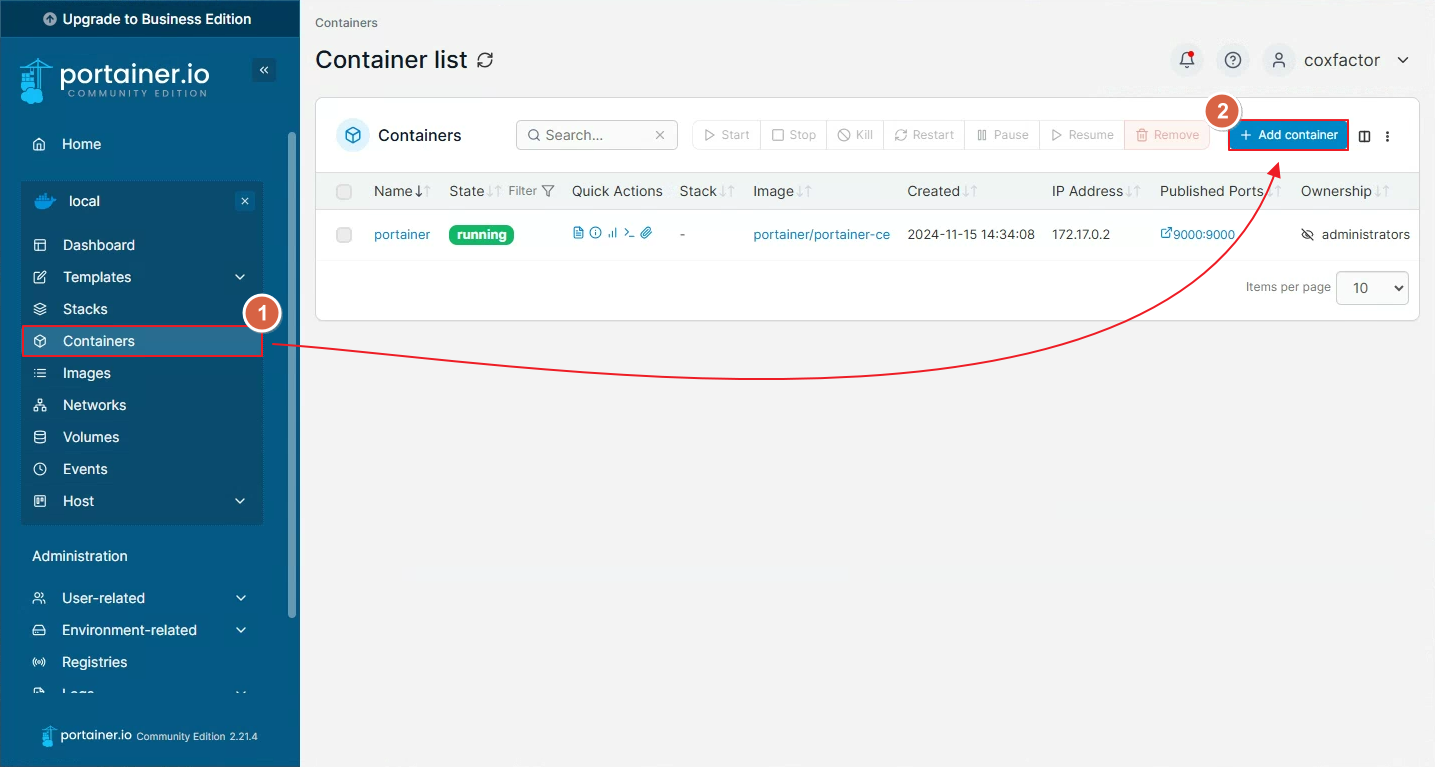
Task: Click the Pause button in the toolbar
Action: point(1002,135)
